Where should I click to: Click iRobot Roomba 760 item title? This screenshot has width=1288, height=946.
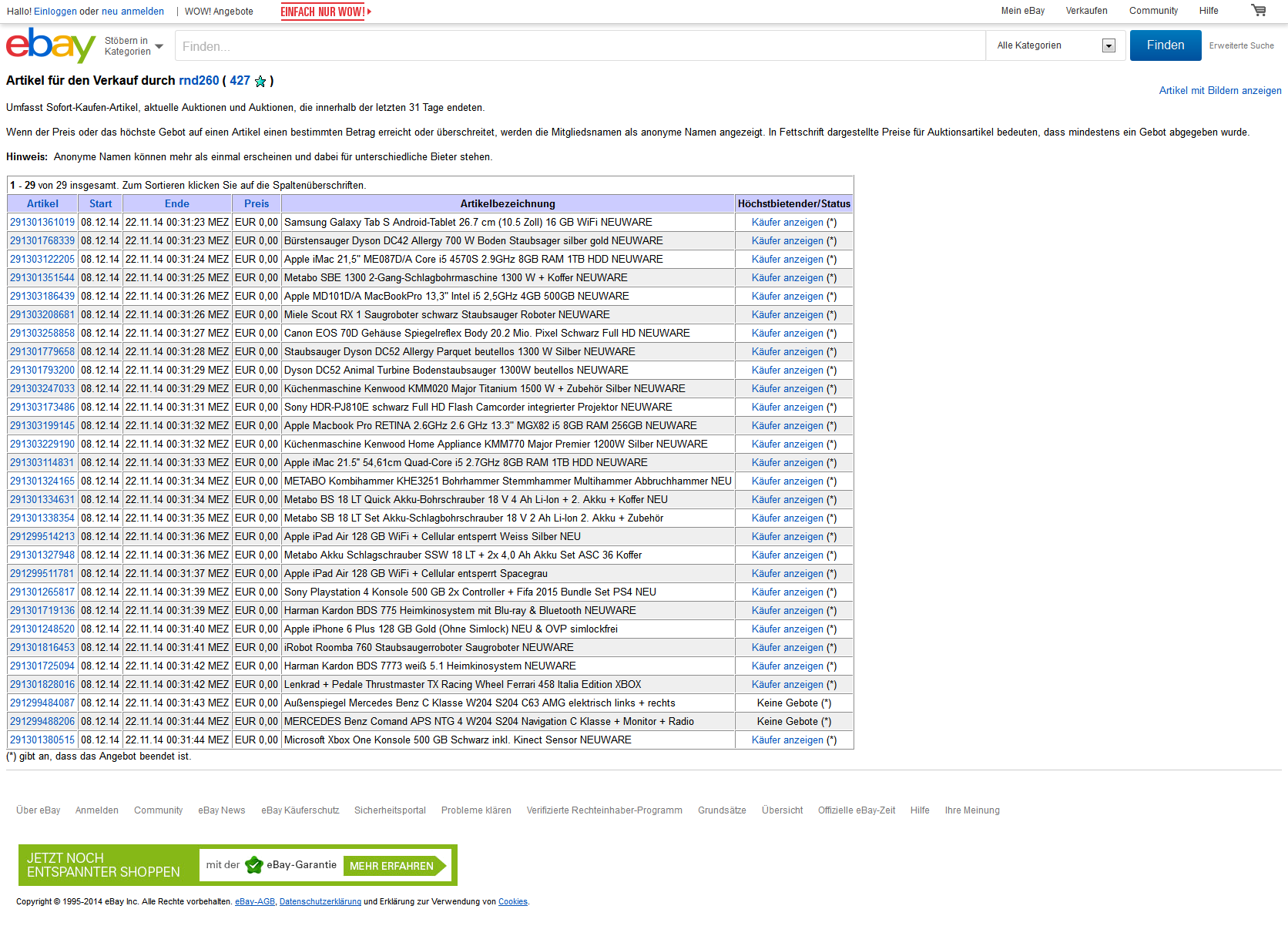point(429,647)
